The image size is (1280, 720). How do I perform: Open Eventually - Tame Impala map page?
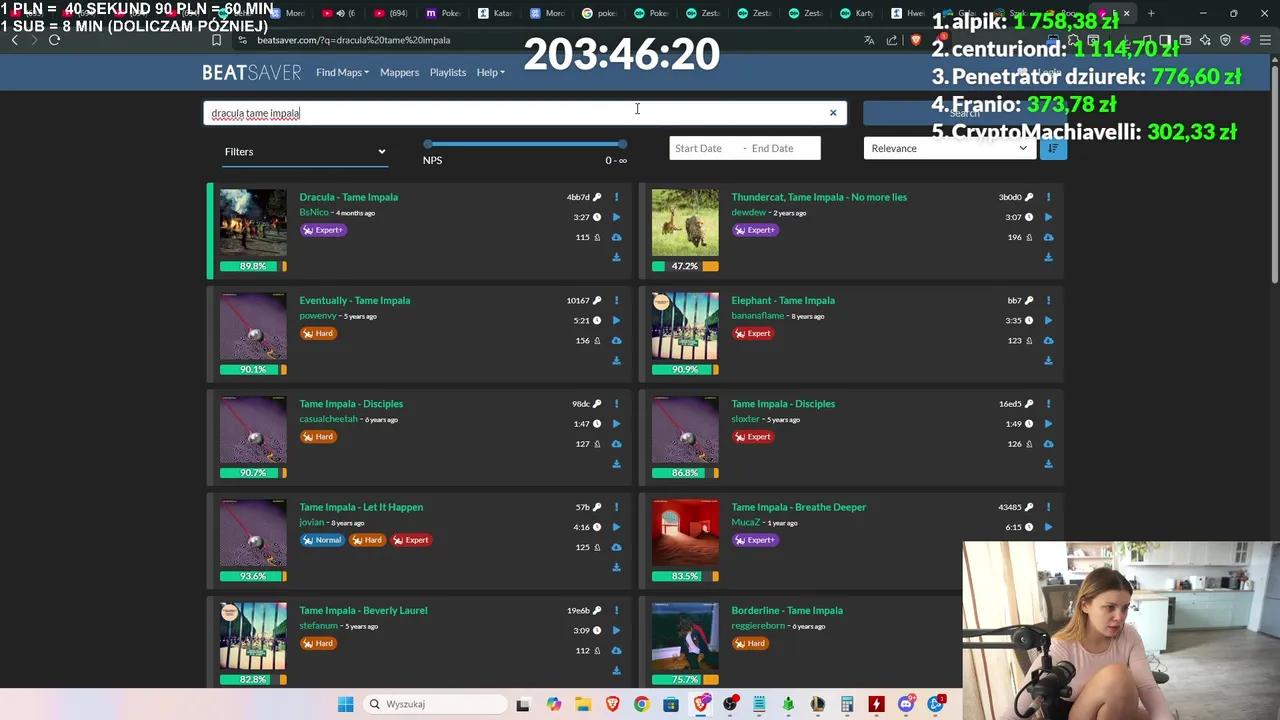(x=354, y=300)
